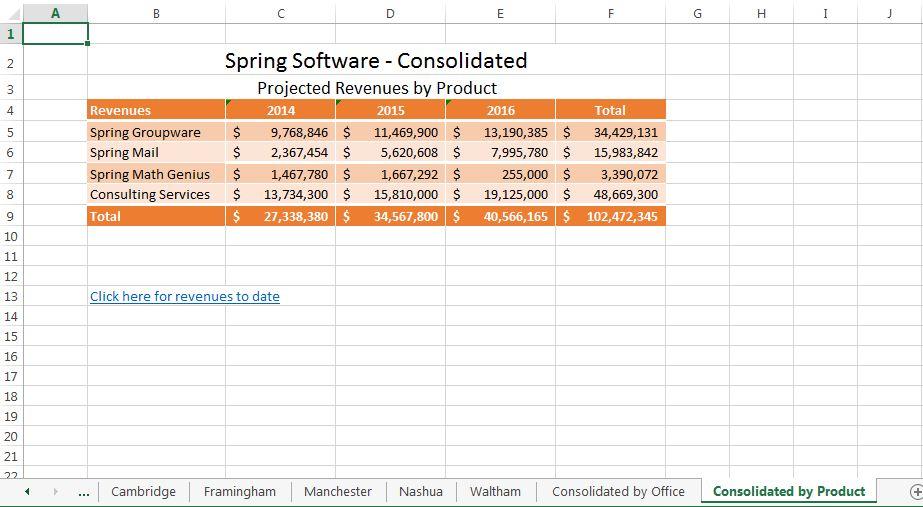
Task: Select column D header
Action: click(390, 13)
